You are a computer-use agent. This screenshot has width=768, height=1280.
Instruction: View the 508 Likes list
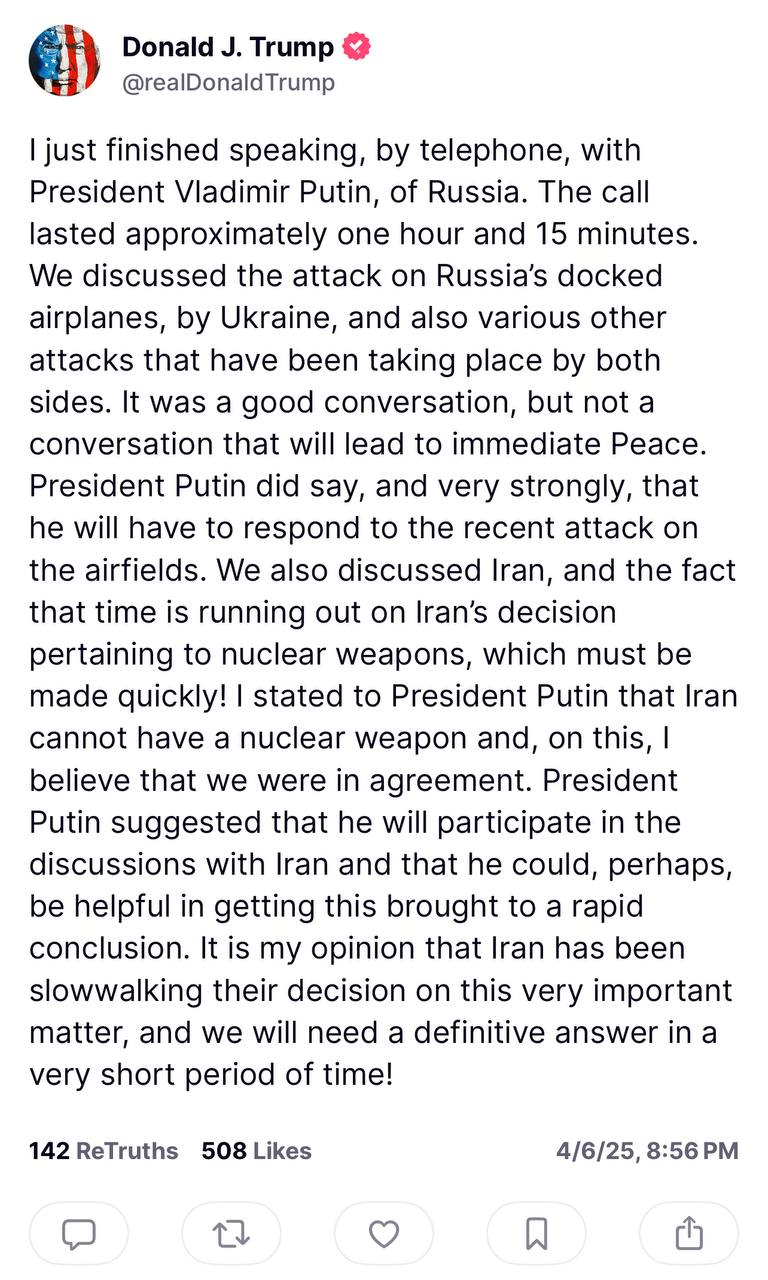256,1151
